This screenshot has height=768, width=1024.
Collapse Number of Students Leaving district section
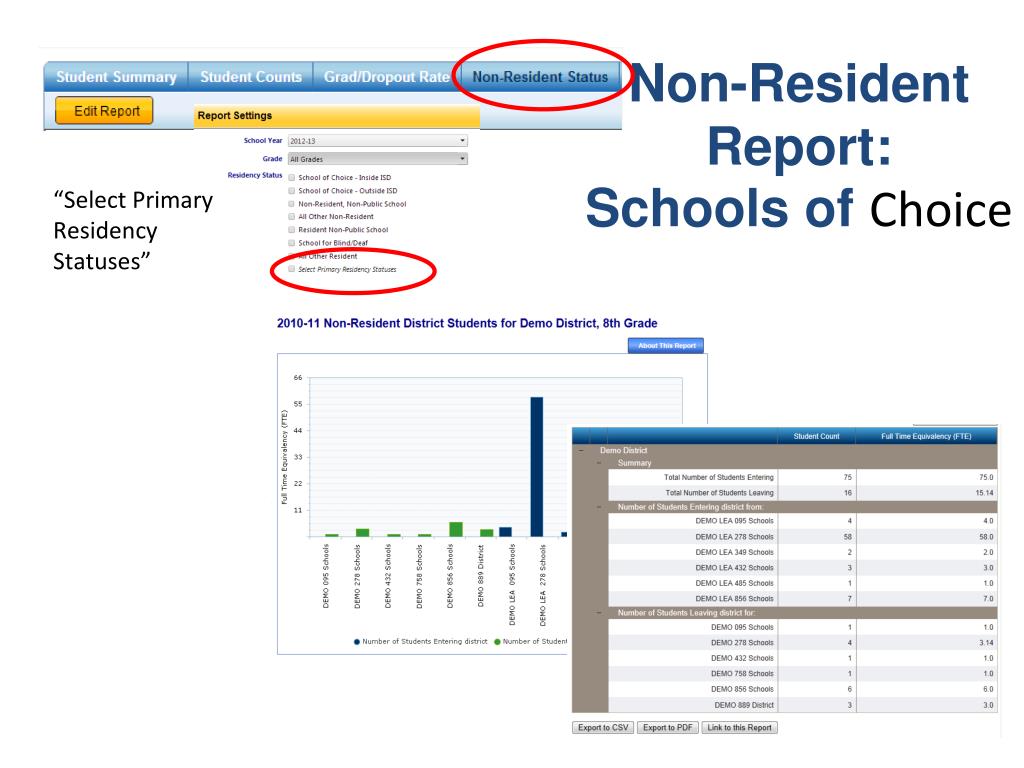tap(599, 613)
